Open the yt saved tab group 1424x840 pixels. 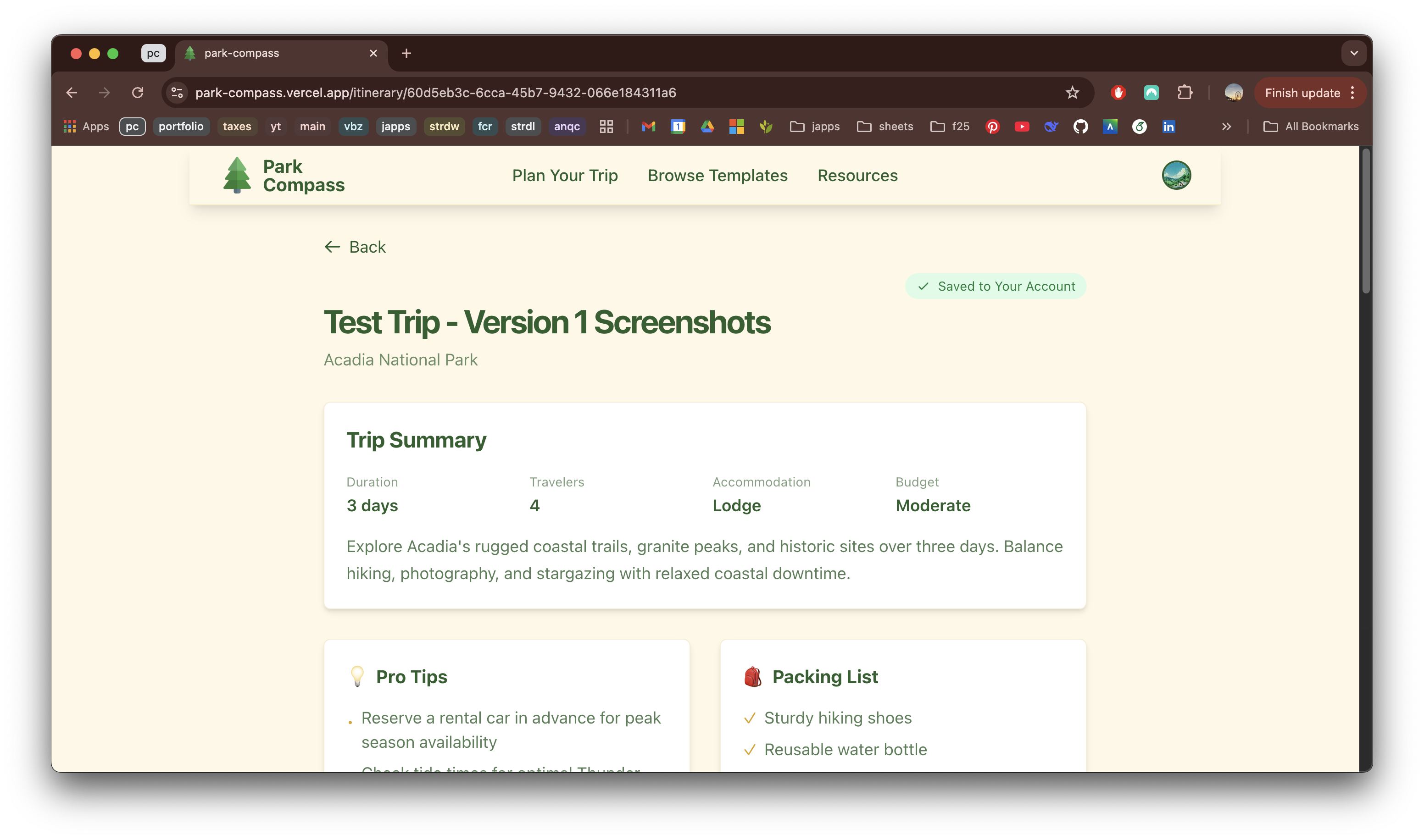point(275,126)
